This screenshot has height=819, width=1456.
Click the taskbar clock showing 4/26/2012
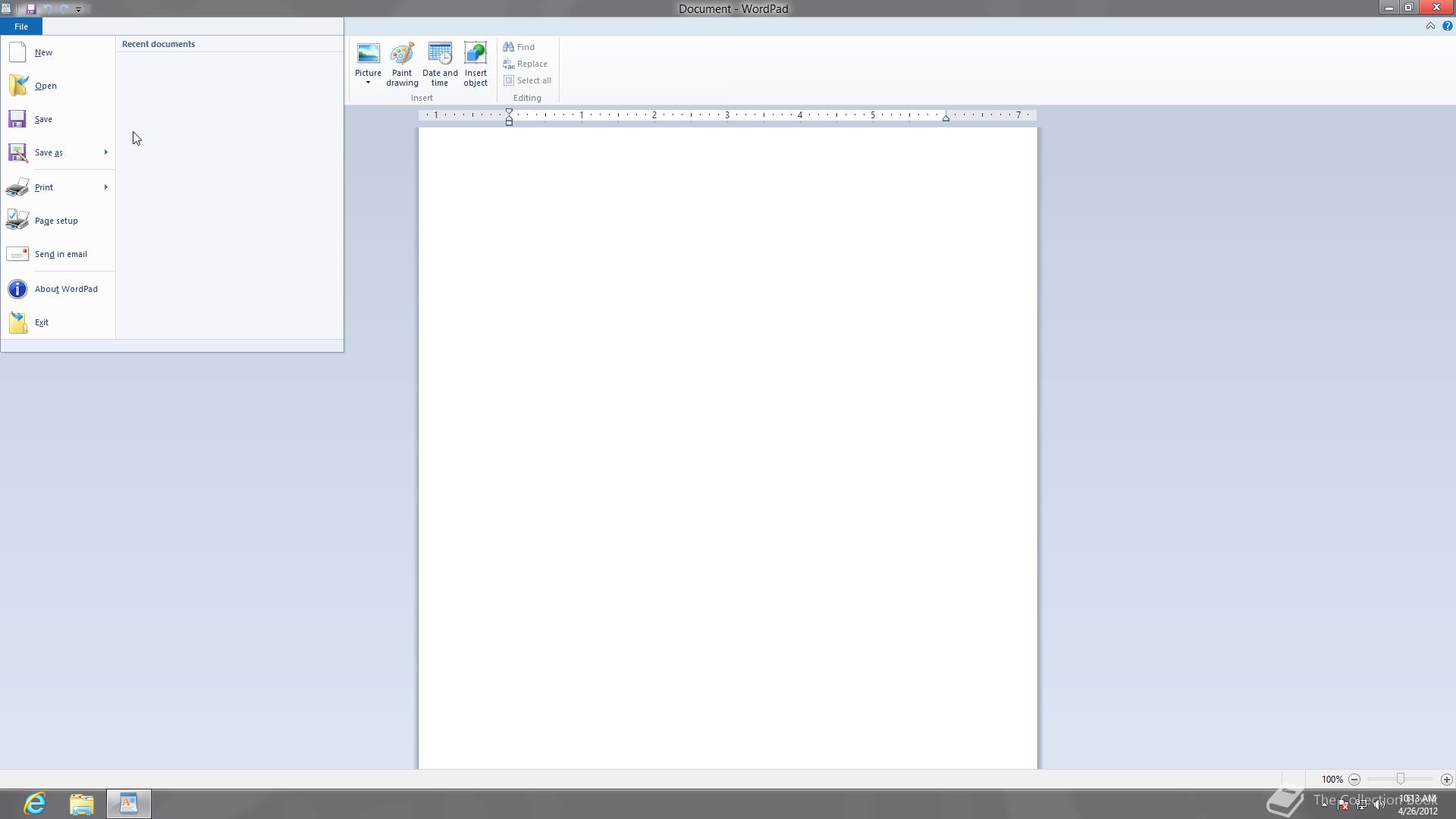coord(1417,805)
